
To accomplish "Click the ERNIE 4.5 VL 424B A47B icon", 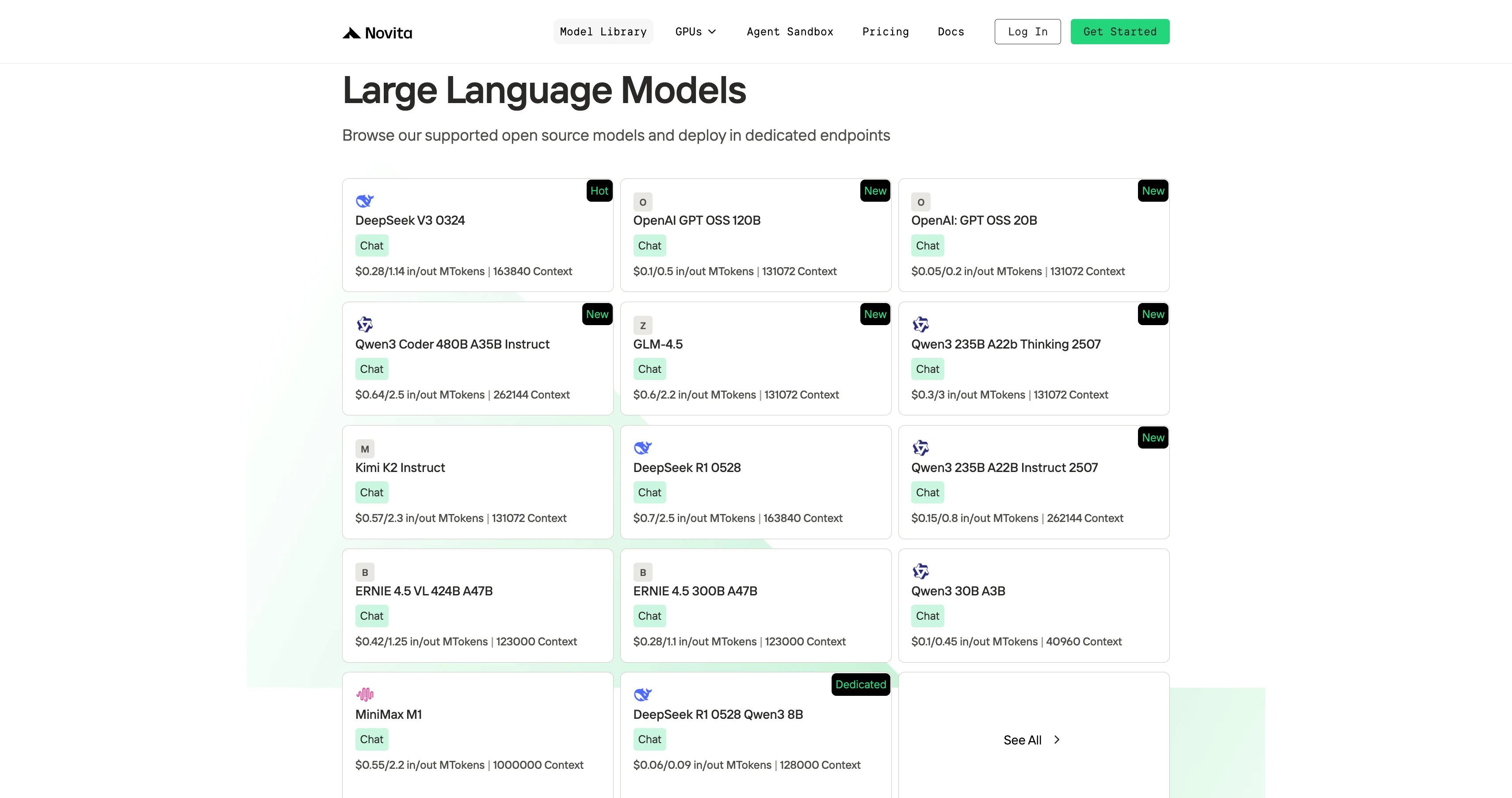I will (364, 572).
